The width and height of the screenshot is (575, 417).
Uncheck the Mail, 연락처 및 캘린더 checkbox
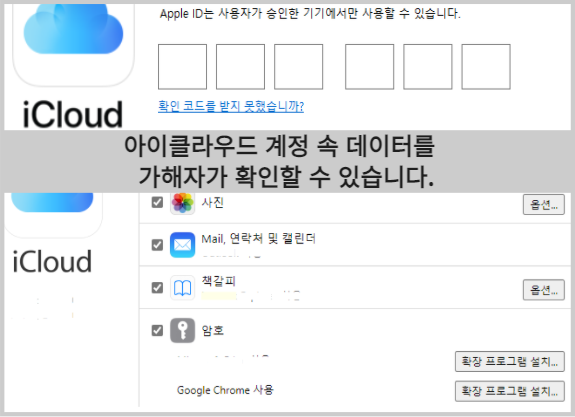pyautogui.click(x=157, y=245)
